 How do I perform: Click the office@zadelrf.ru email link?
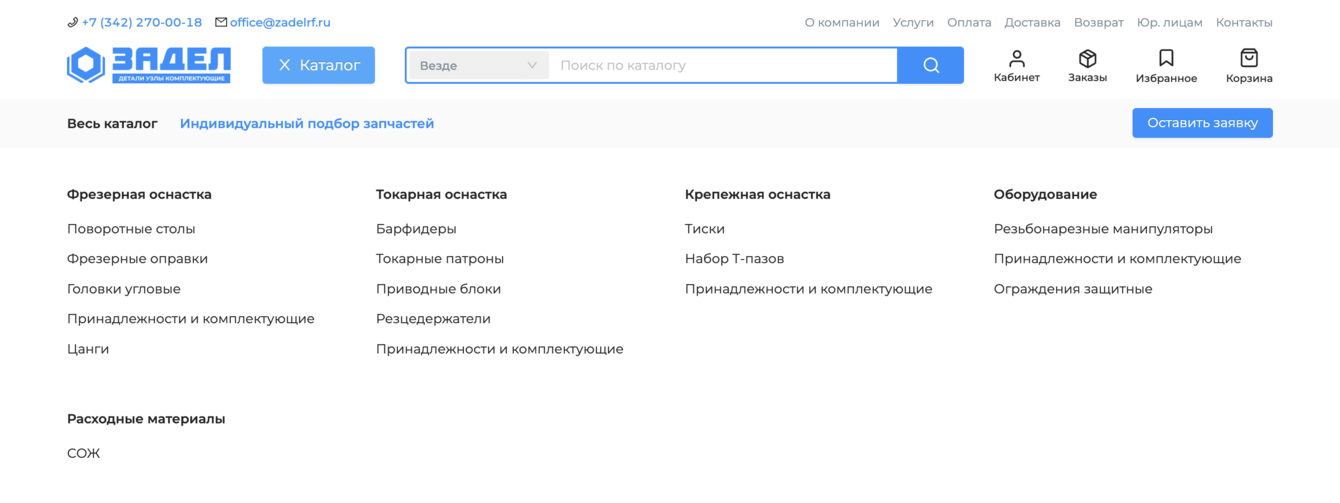pyautogui.click(x=280, y=22)
